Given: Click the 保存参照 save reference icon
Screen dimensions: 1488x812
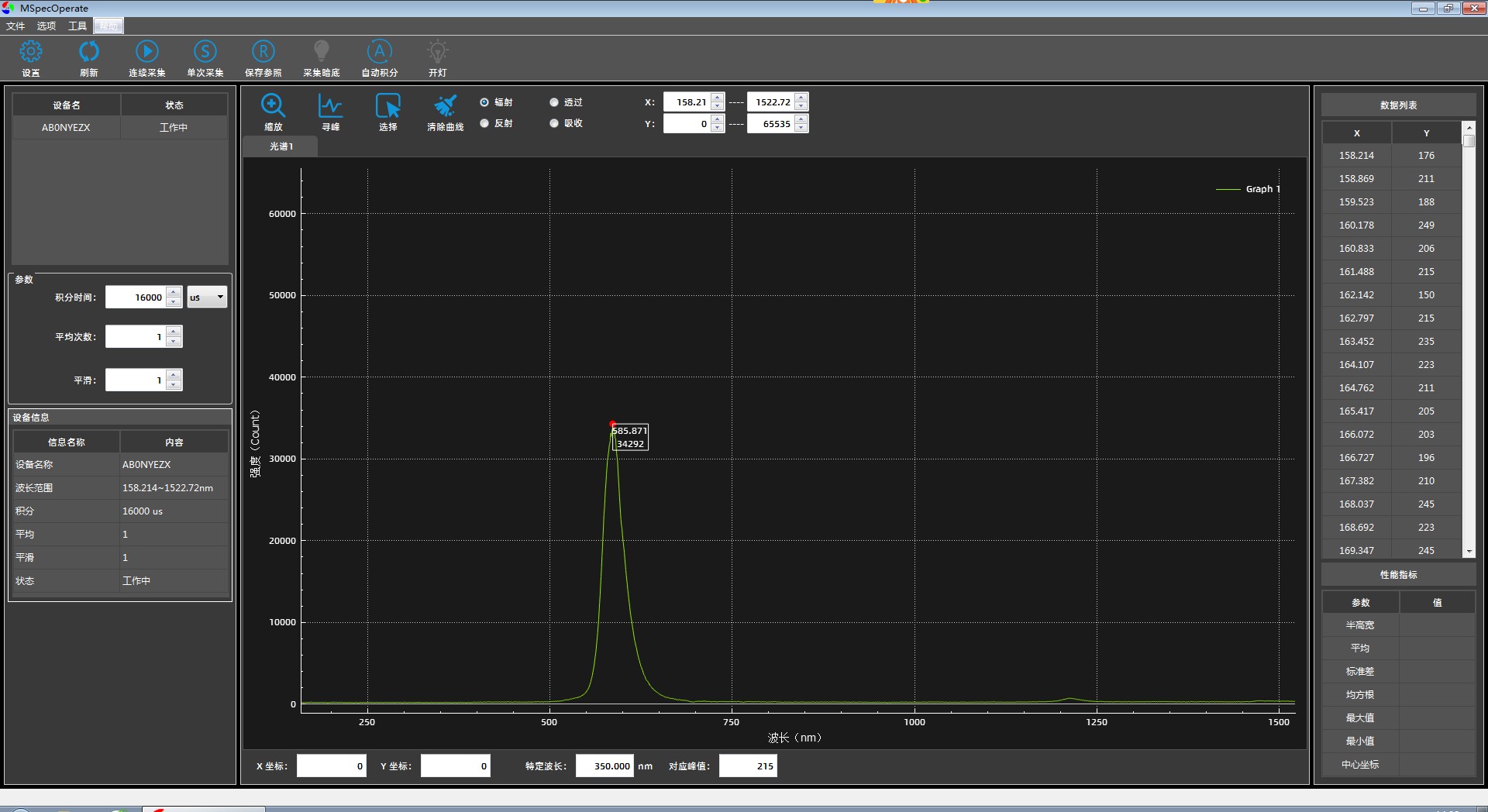Looking at the screenshot, I should point(263,52).
